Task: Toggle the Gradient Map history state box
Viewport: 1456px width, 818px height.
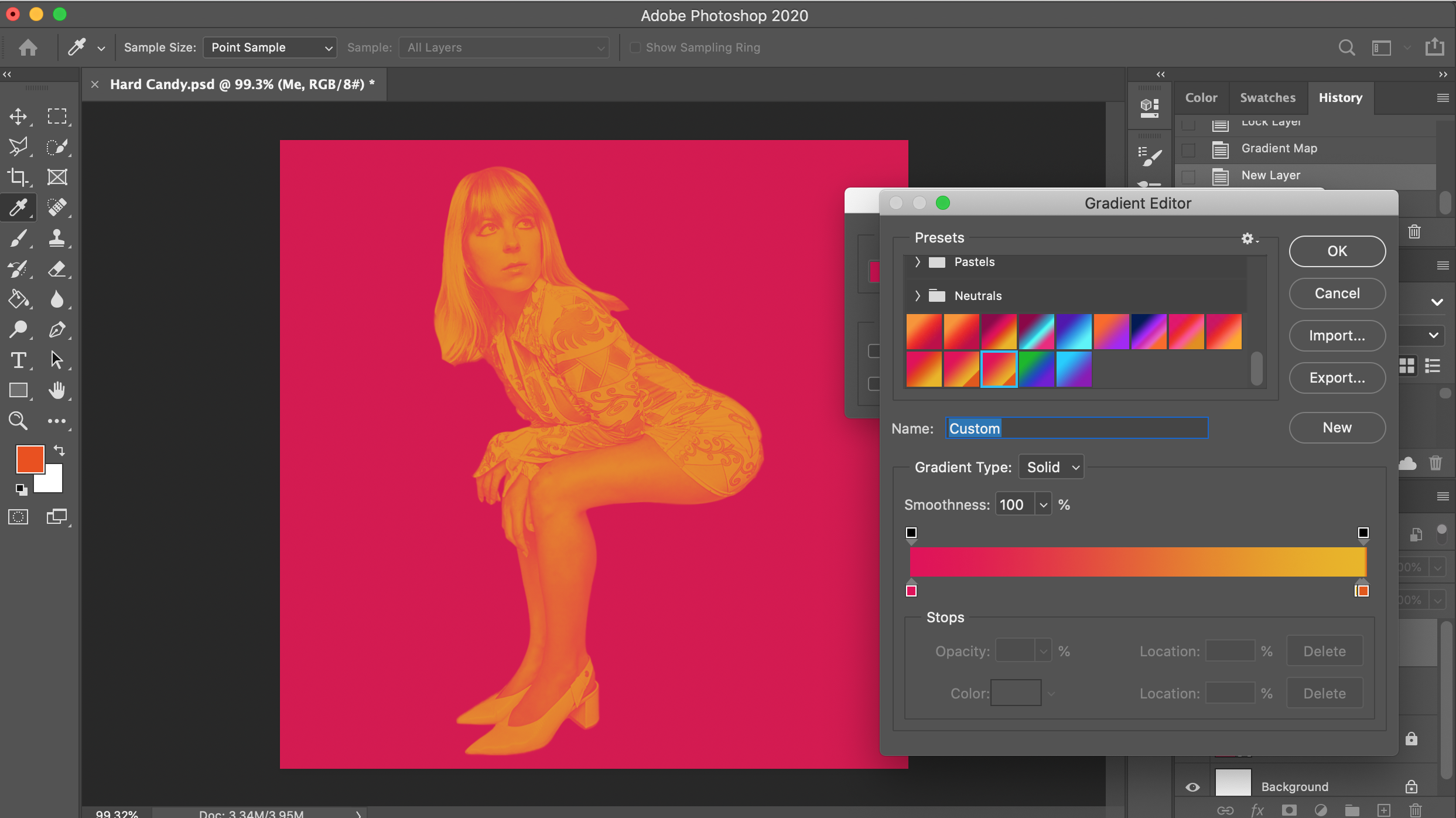Action: tap(1188, 149)
